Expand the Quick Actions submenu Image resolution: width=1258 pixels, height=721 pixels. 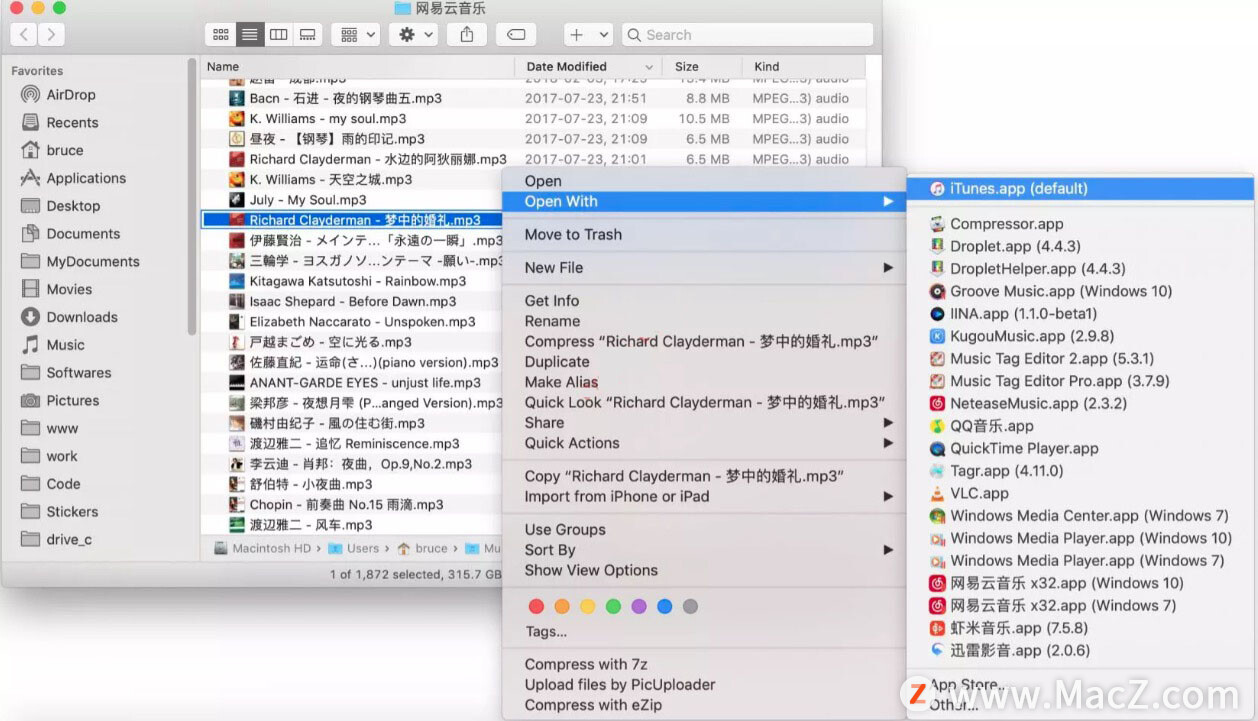tap(704, 443)
